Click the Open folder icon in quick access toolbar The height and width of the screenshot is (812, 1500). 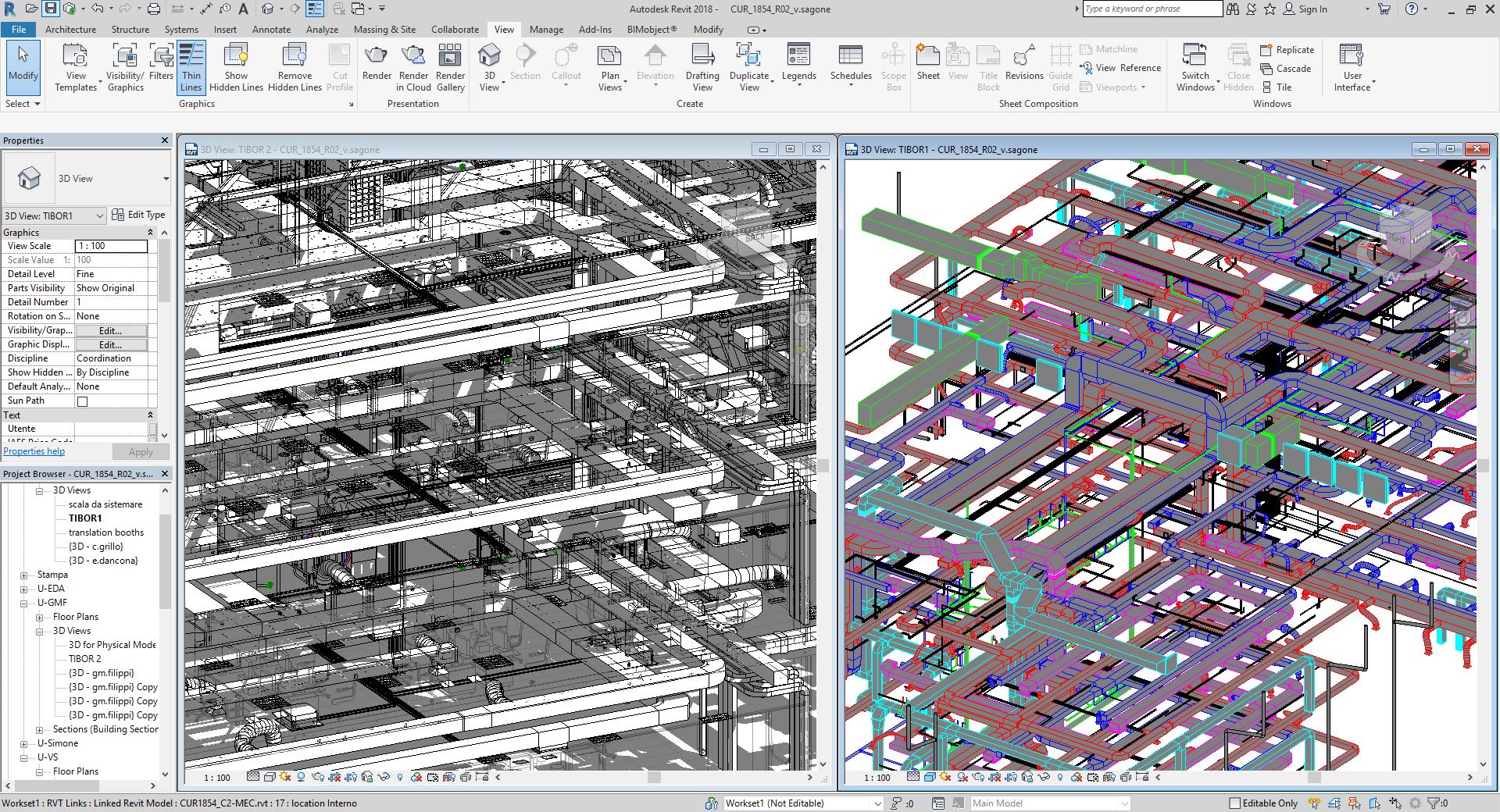pyautogui.click(x=32, y=9)
